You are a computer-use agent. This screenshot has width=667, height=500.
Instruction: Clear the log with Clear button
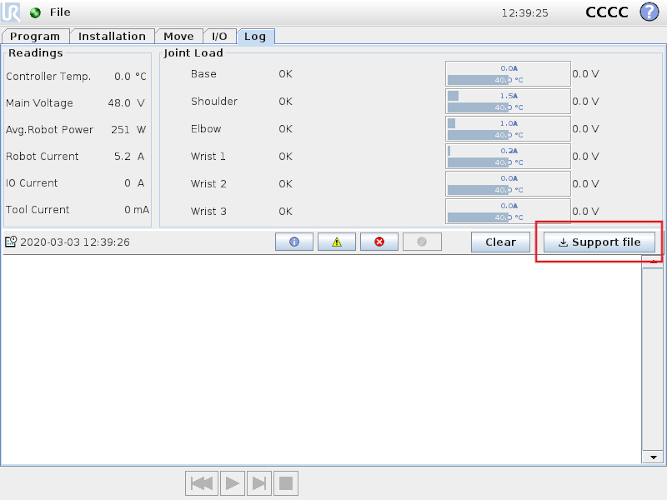(x=500, y=242)
